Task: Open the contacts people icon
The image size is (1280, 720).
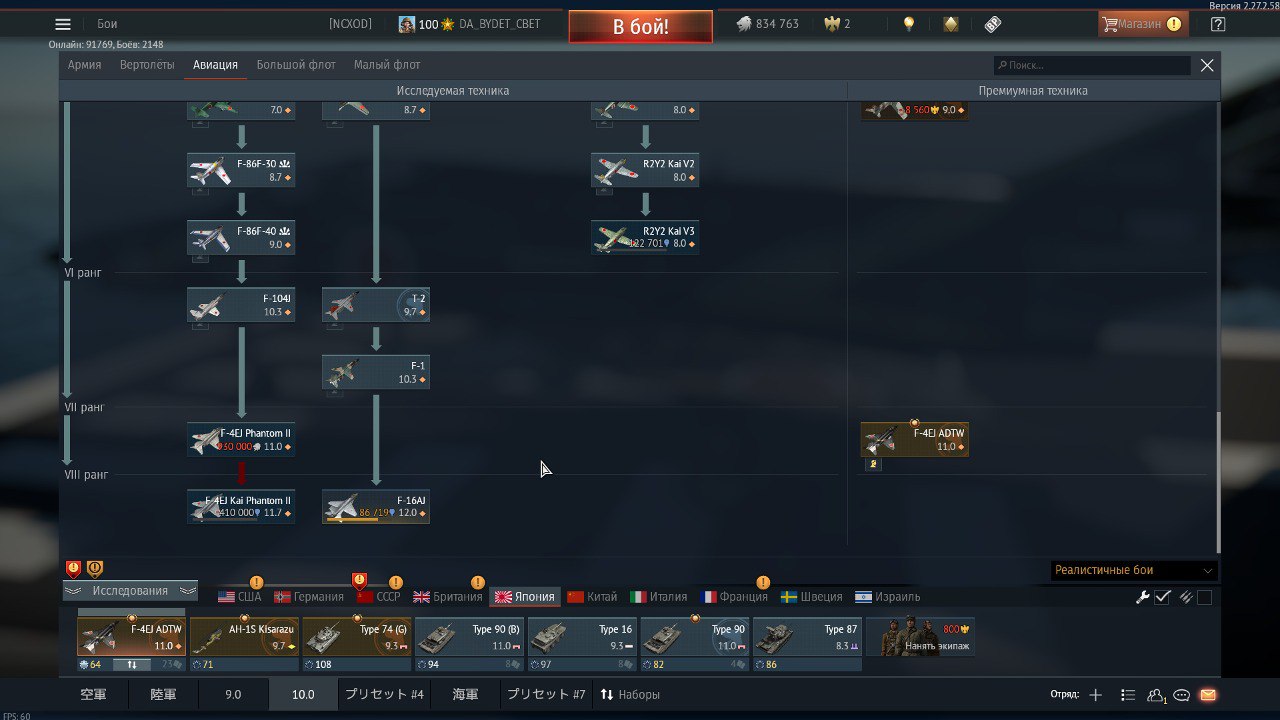Action: point(1156,695)
